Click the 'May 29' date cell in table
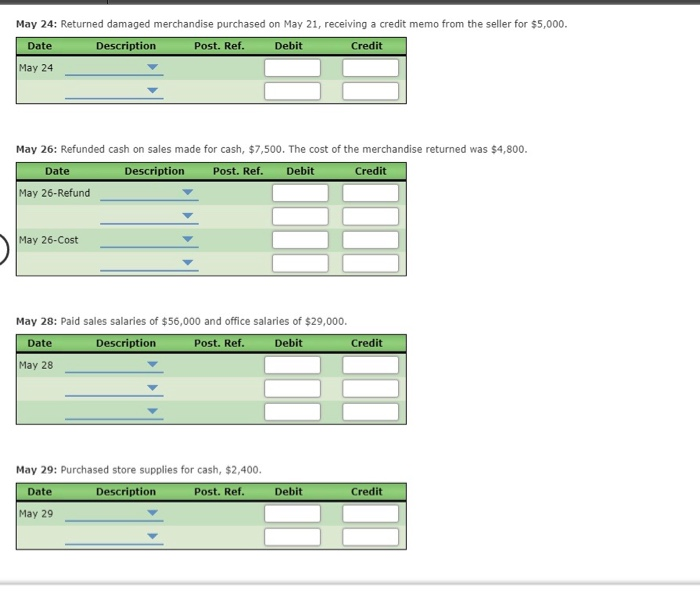This screenshot has width=700, height=598. pos(36,514)
